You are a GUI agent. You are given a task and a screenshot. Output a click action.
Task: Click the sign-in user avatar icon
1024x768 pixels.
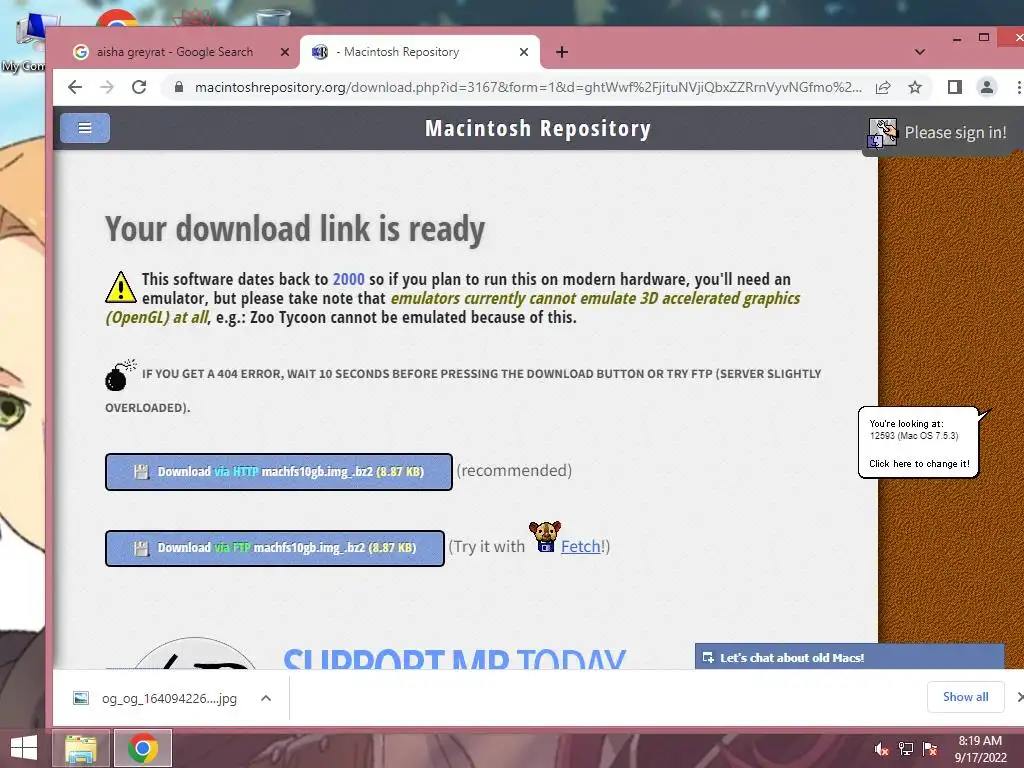882,133
